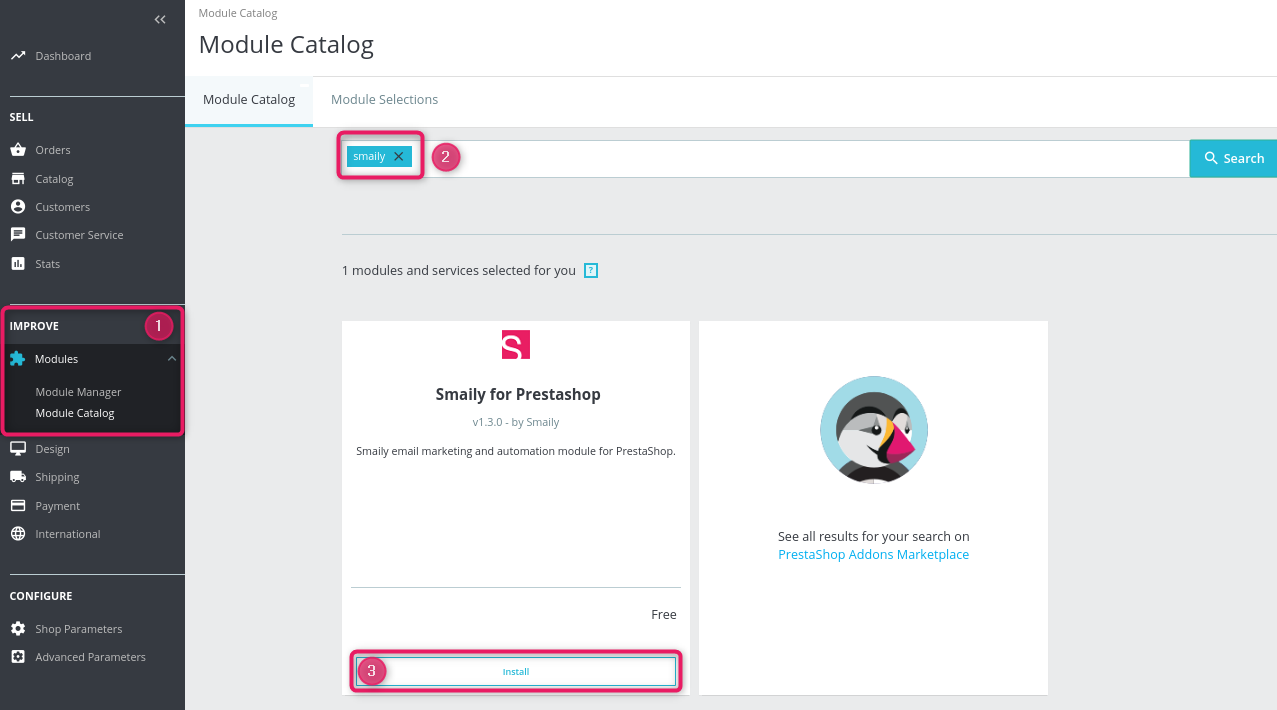Screen dimensions: 1277x710
Task: Select Module Catalog in the sidebar submenu
Action: (x=75, y=413)
